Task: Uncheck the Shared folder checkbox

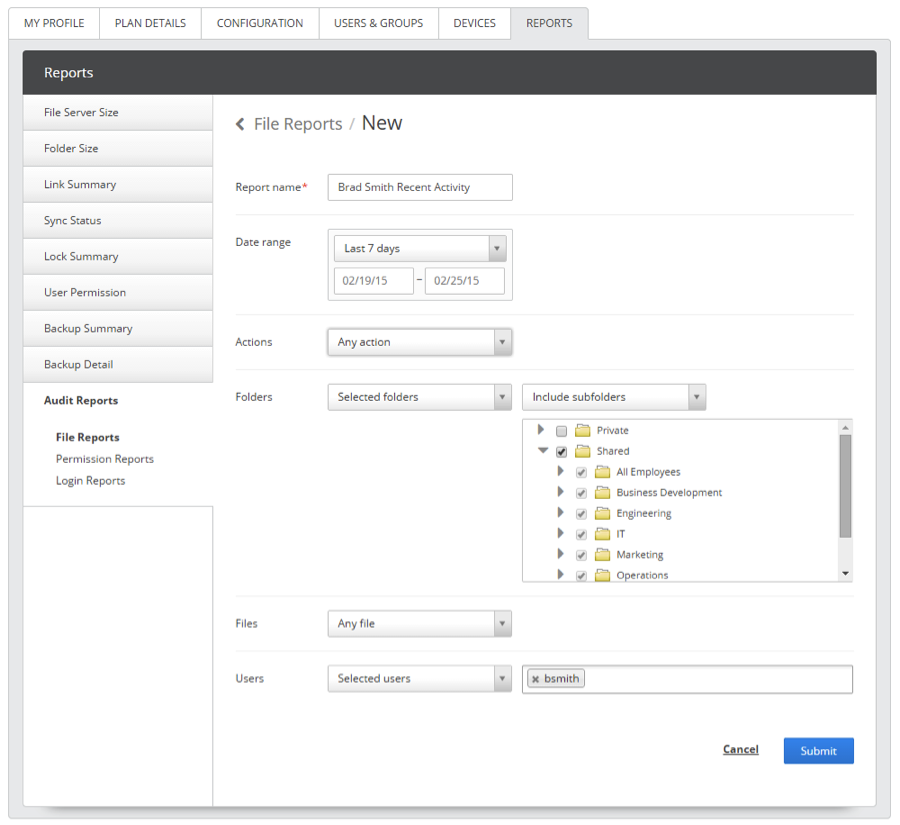Action: click(x=561, y=452)
